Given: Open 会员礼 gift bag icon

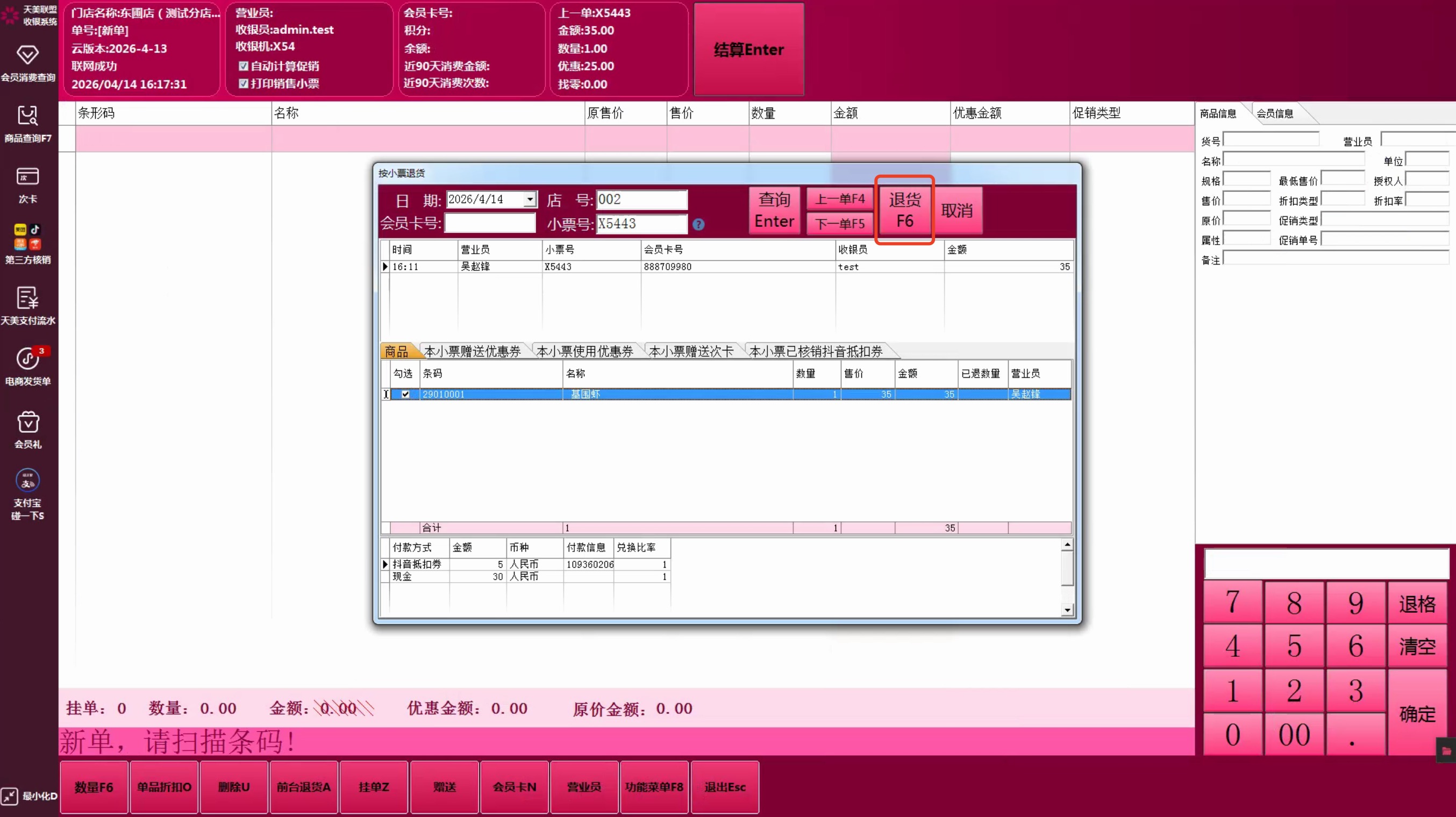Looking at the screenshot, I should [27, 422].
